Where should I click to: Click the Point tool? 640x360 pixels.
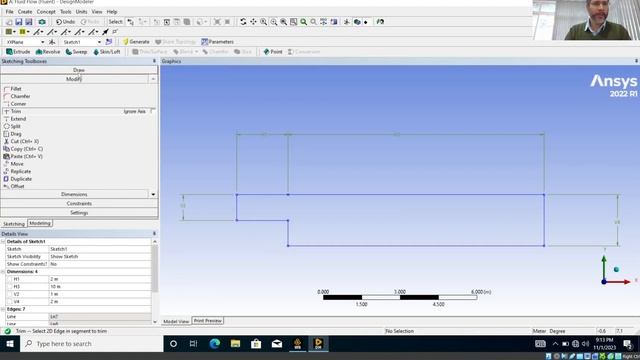pyautogui.click(x=273, y=52)
